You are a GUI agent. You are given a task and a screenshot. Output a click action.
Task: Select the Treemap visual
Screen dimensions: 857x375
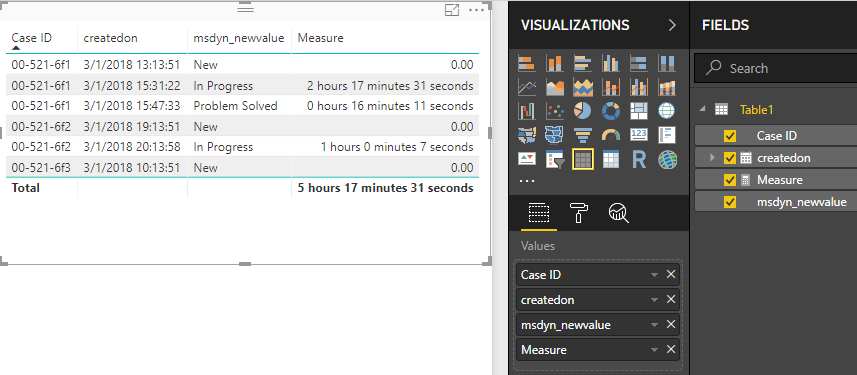point(639,111)
